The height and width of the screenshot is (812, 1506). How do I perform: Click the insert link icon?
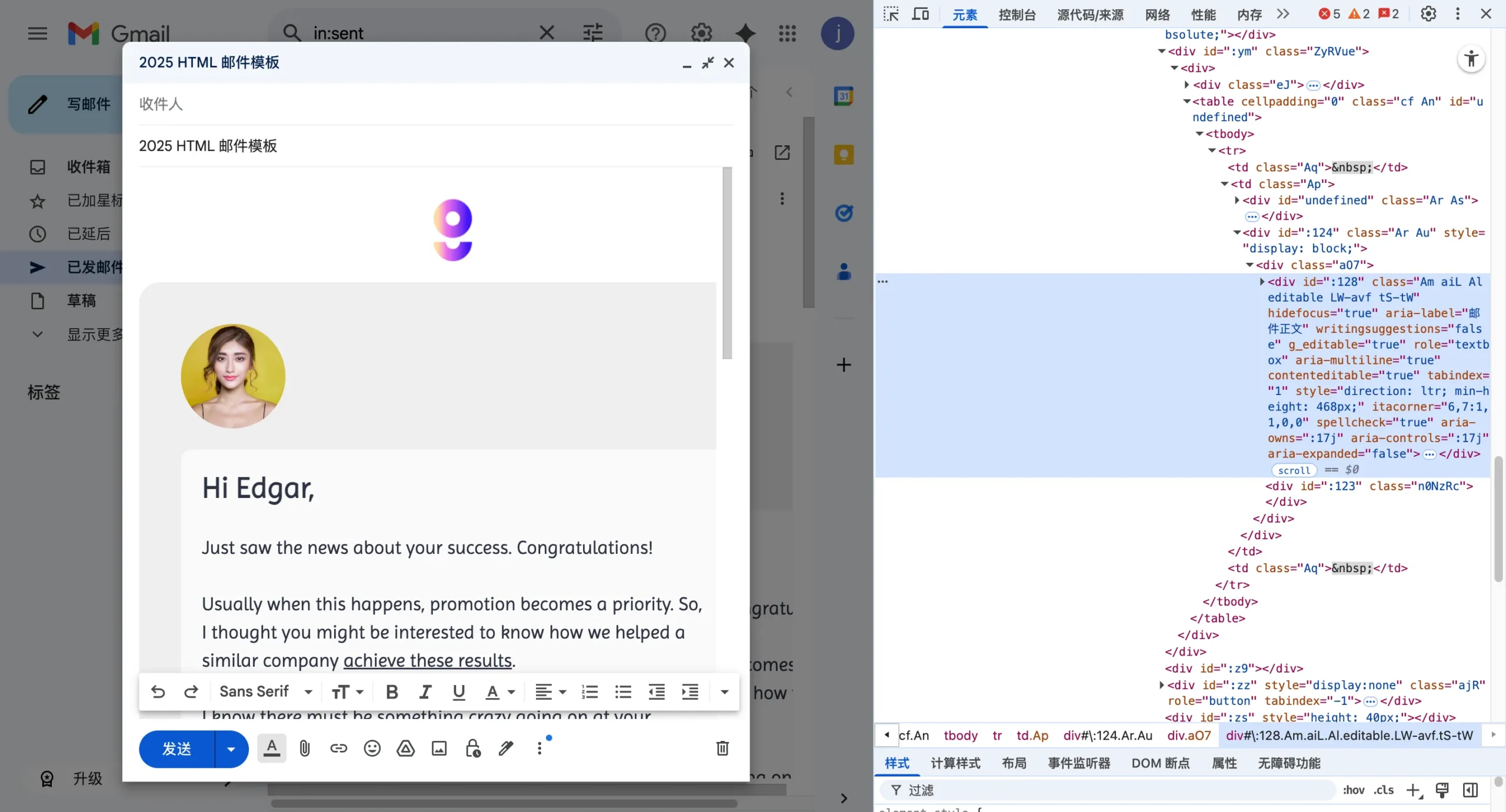[x=338, y=748]
